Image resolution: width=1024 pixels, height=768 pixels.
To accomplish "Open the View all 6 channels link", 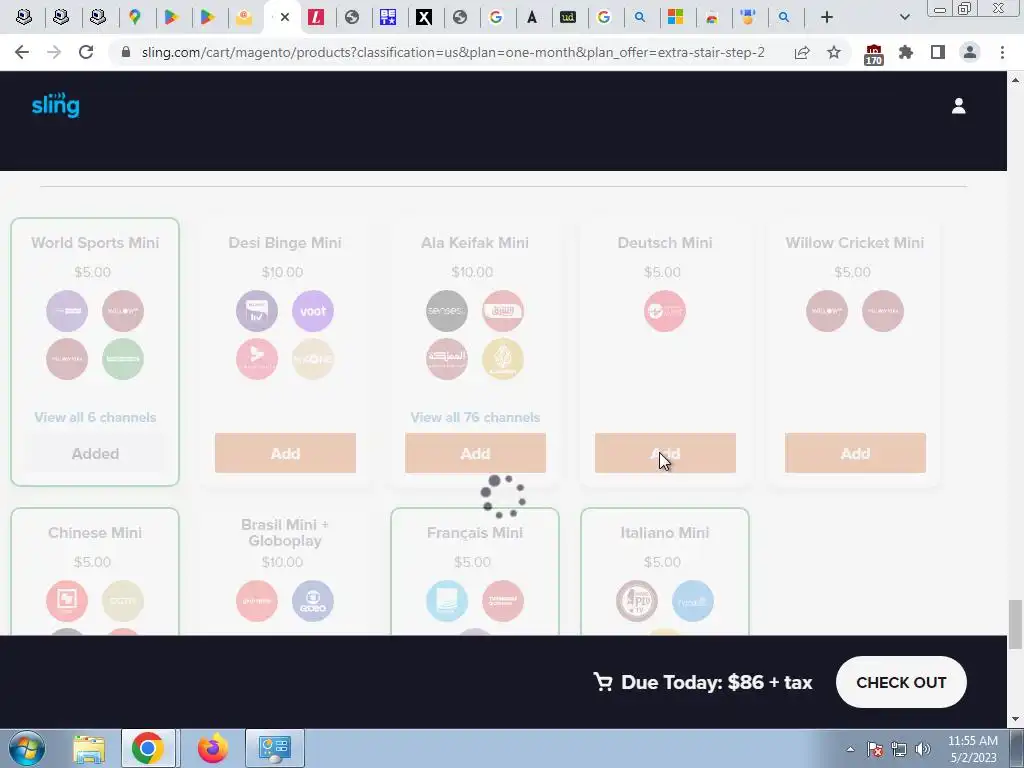I will click(95, 417).
